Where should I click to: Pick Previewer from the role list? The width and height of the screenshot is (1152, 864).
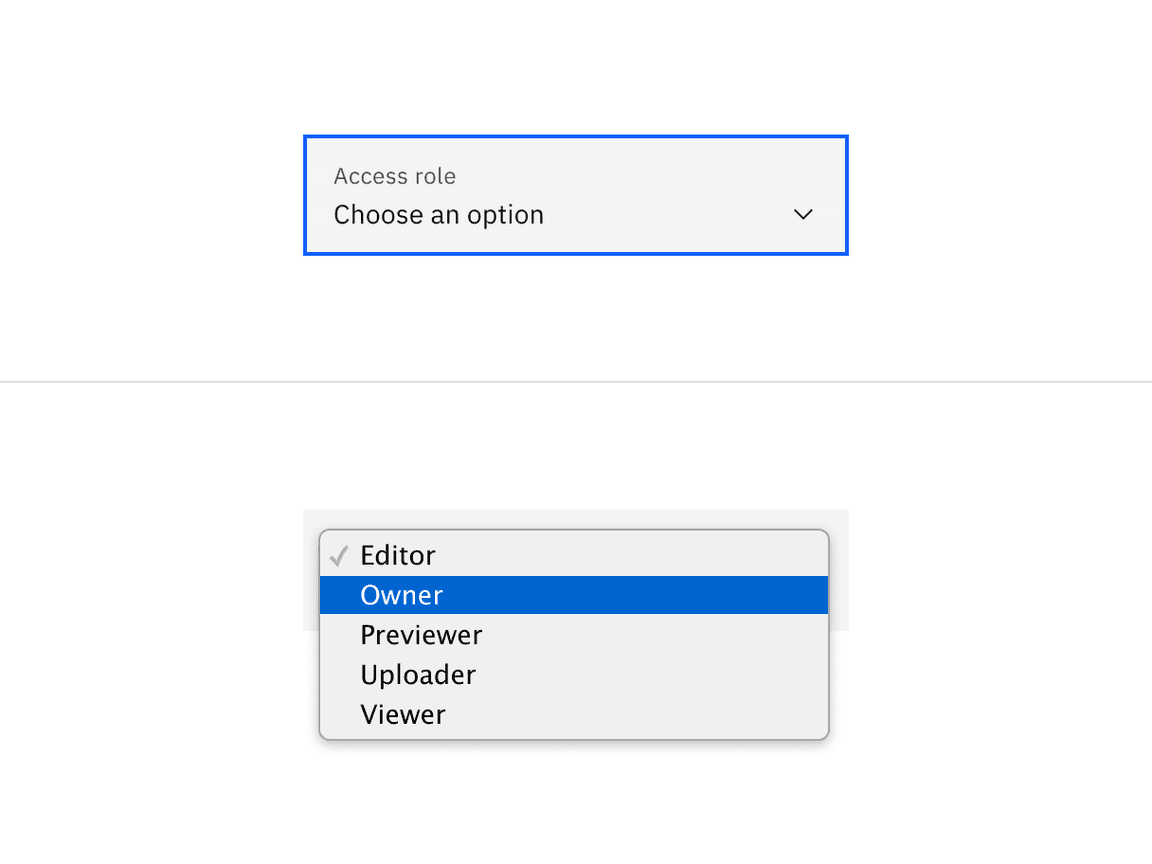(x=421, y=635)
